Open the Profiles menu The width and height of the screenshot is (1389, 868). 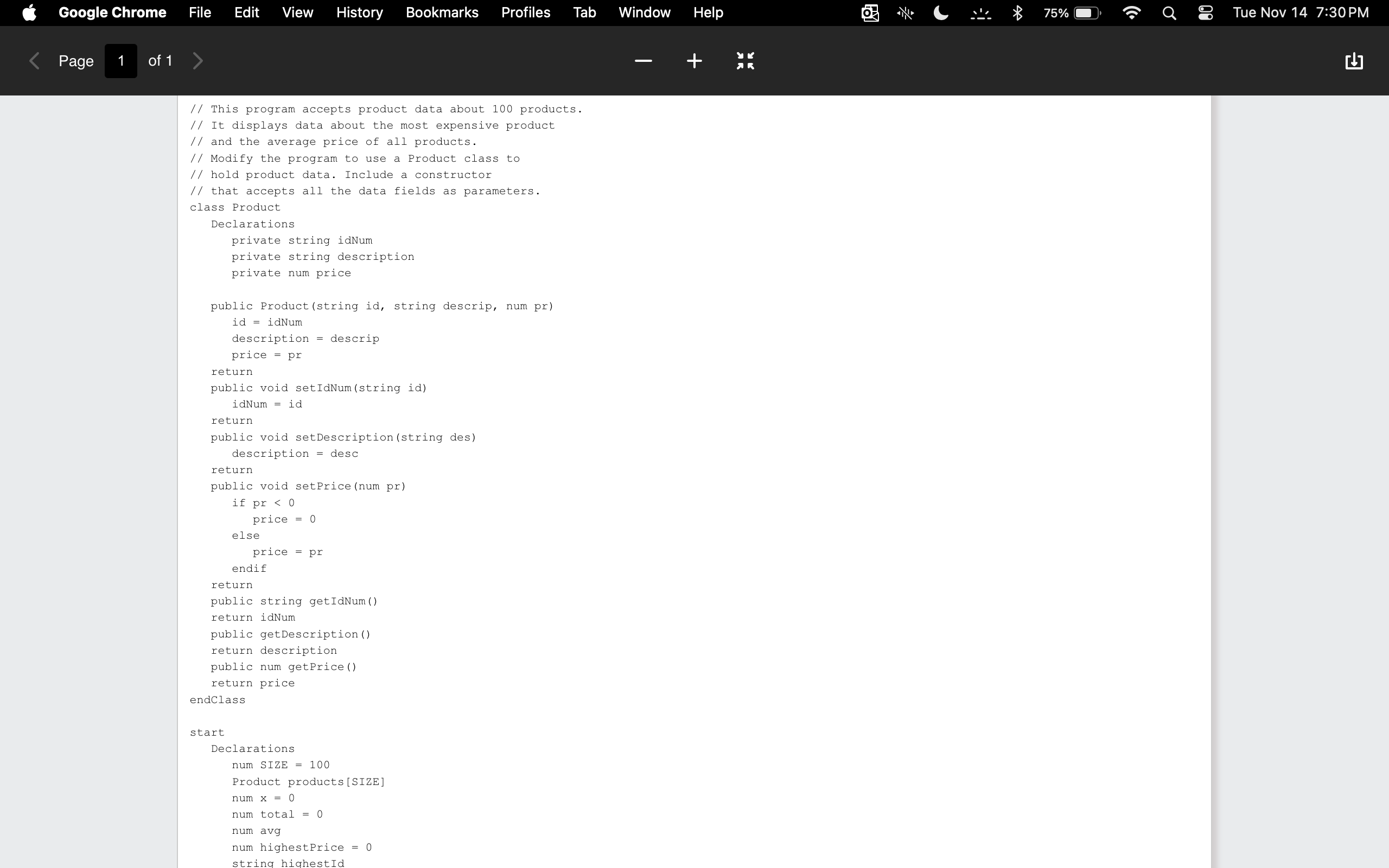click(x=526, y=12)
